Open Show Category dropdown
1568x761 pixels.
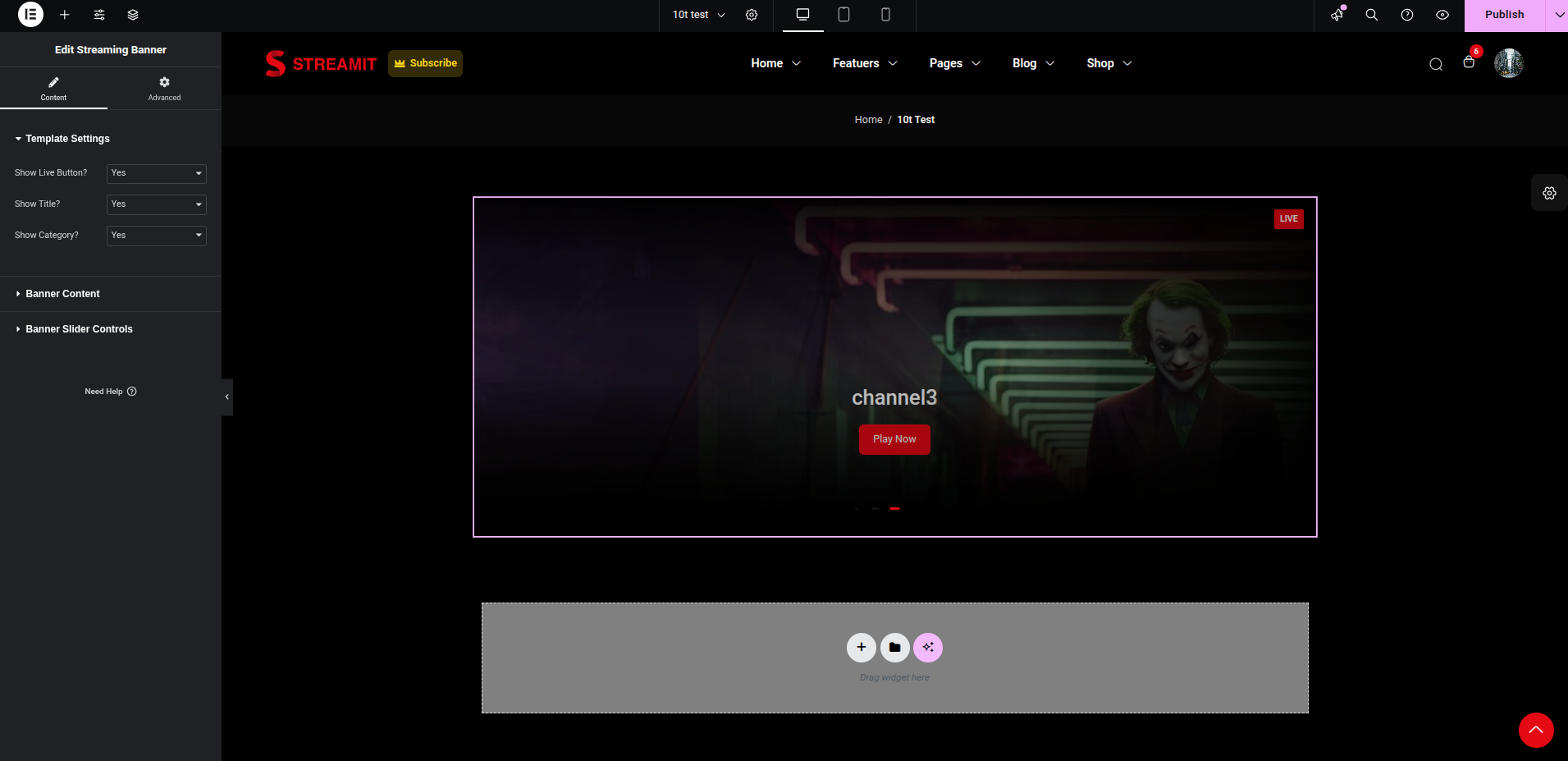coord(156,236)
